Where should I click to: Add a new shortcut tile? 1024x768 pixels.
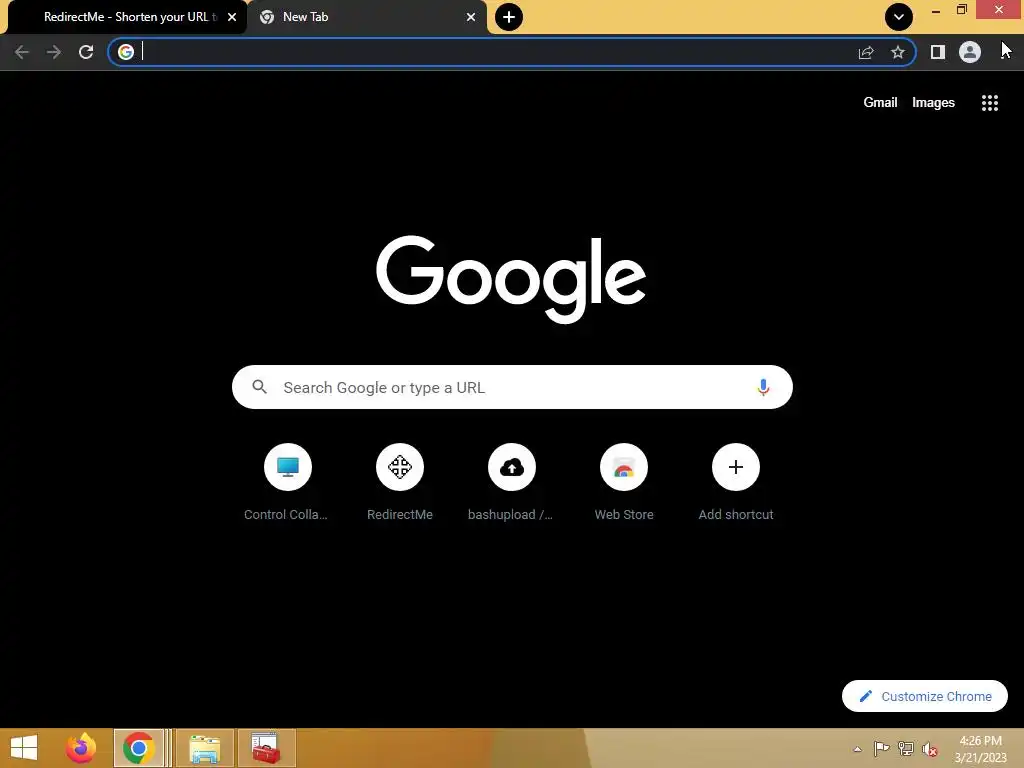click(x=735, y=482)
